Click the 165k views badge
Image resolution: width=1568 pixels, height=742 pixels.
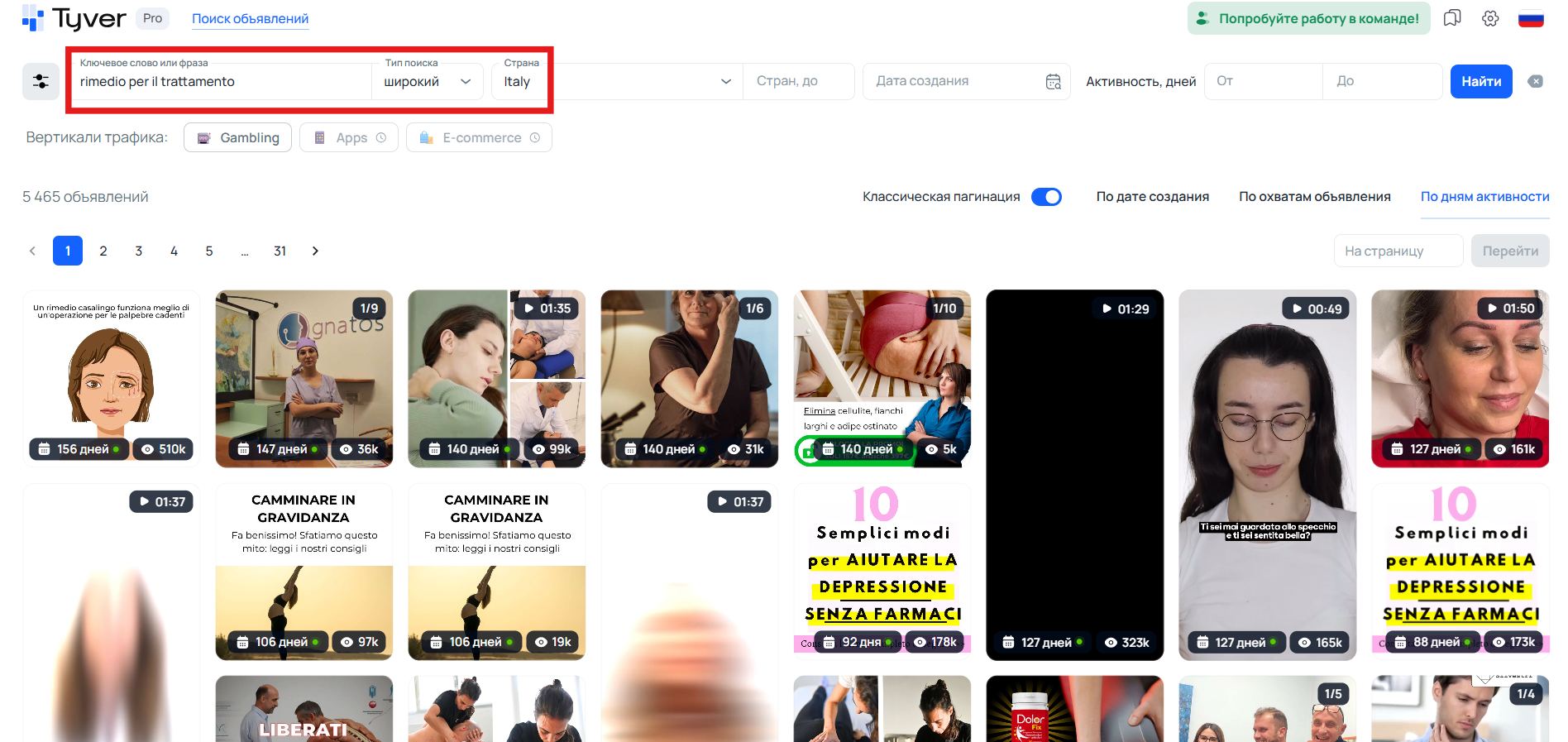tap(1320, 643)
